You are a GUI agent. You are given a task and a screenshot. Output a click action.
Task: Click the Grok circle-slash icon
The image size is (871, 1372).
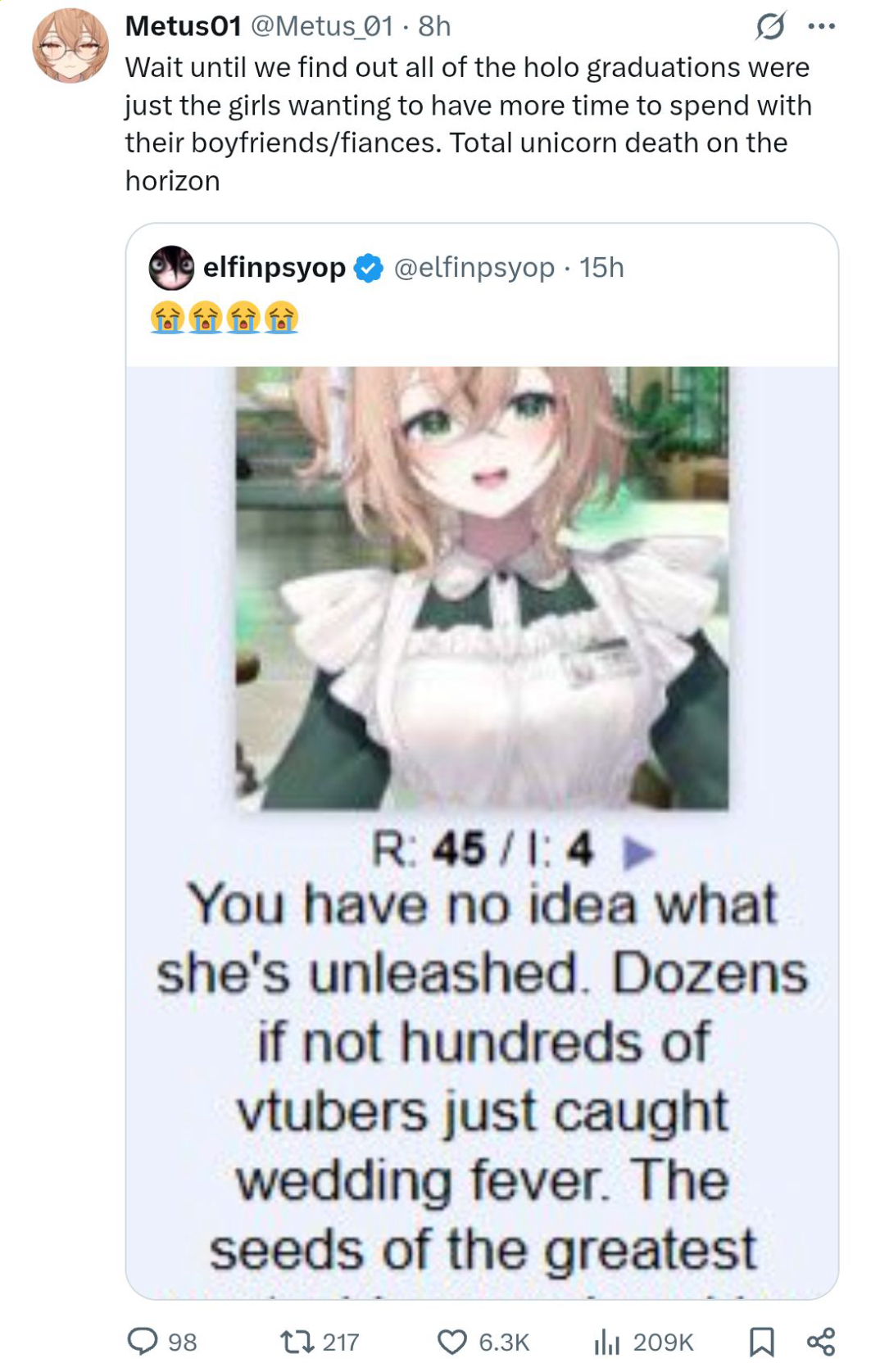click(x=770, y=26)
